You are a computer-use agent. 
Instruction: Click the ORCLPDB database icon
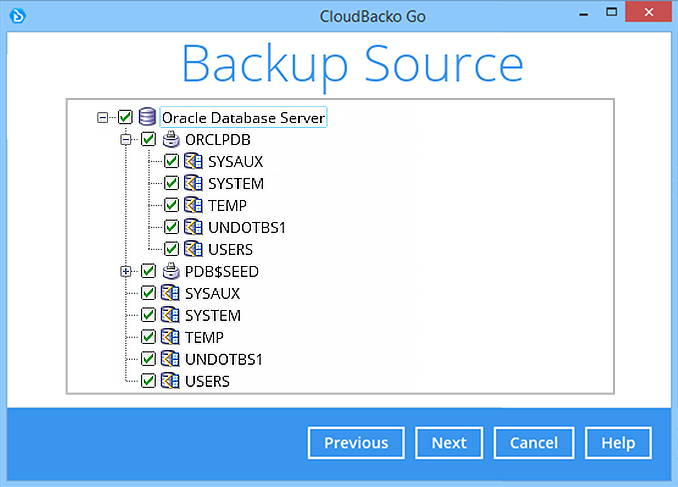pyautogui.click(x=171, y=139)
